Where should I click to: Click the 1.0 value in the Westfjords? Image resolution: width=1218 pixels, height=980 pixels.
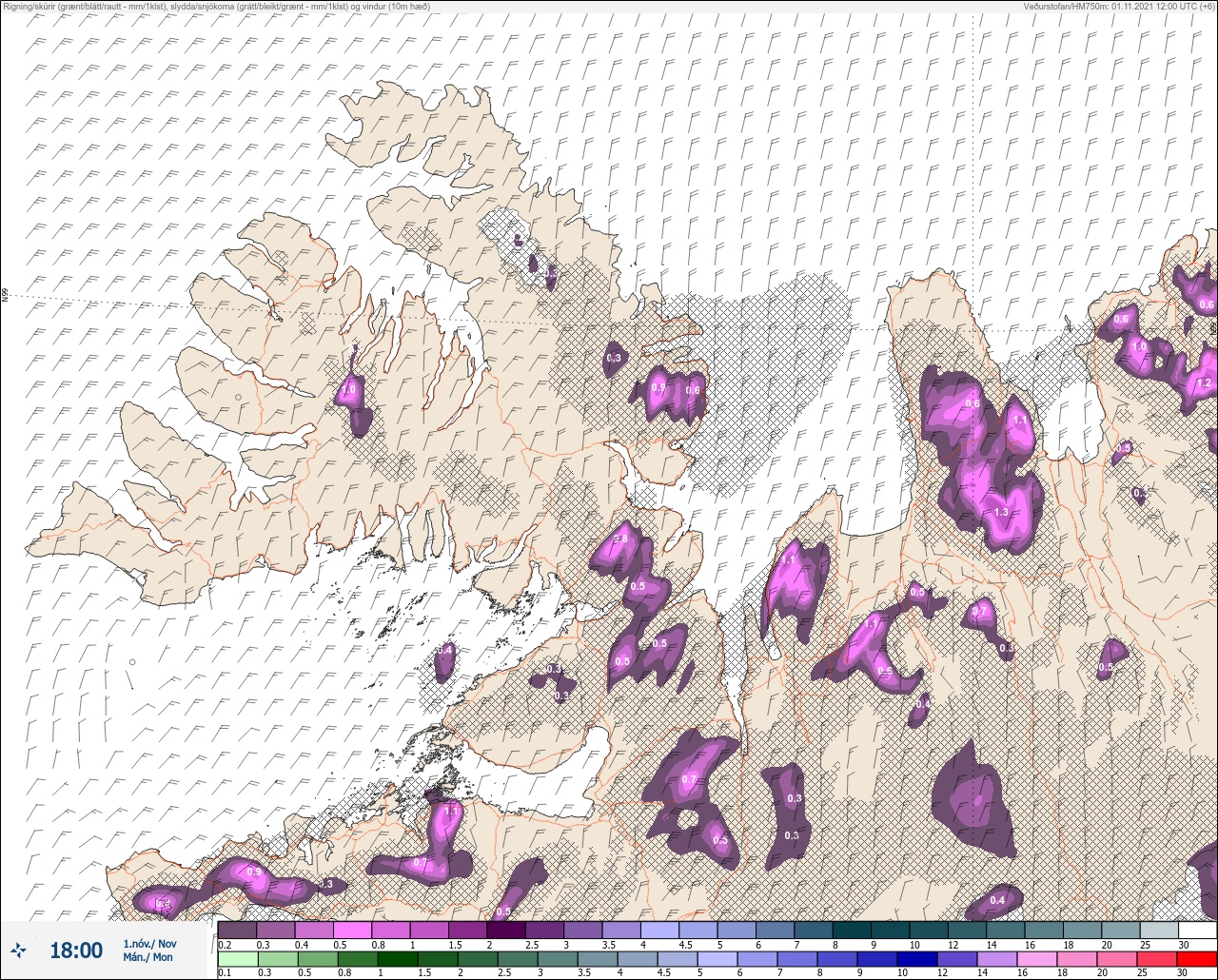tap(348, 389)
